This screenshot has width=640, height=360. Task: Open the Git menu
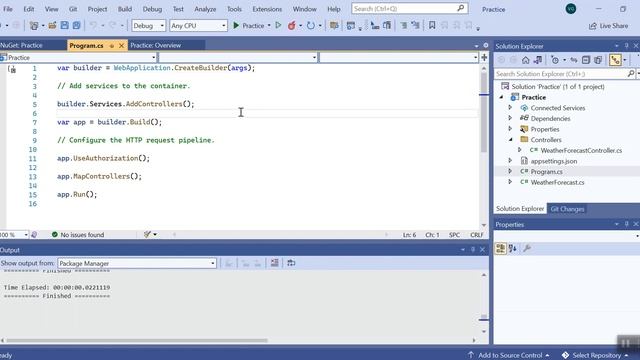pyautogui.click(x=73, y=9)
